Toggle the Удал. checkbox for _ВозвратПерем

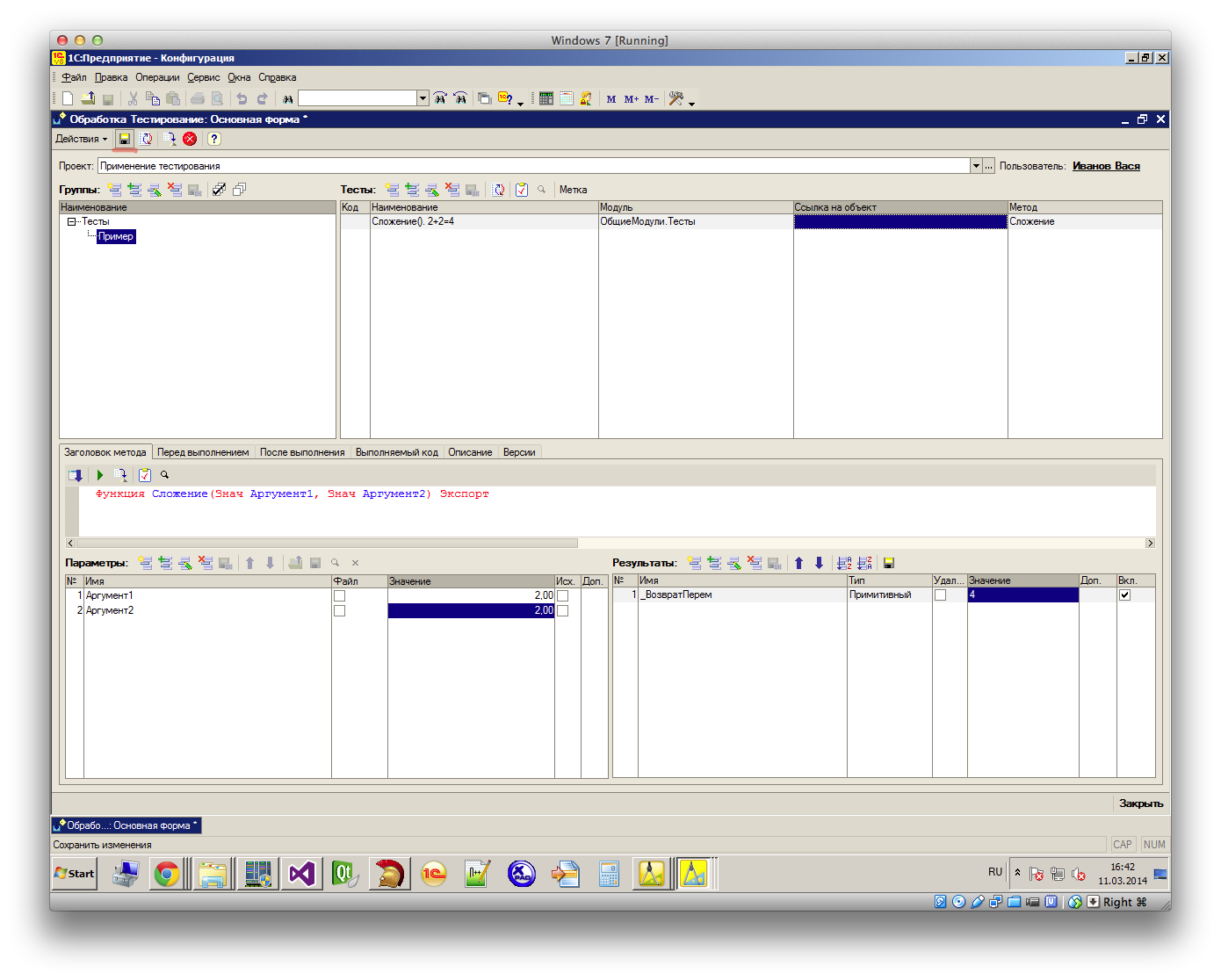click(940, 595)
